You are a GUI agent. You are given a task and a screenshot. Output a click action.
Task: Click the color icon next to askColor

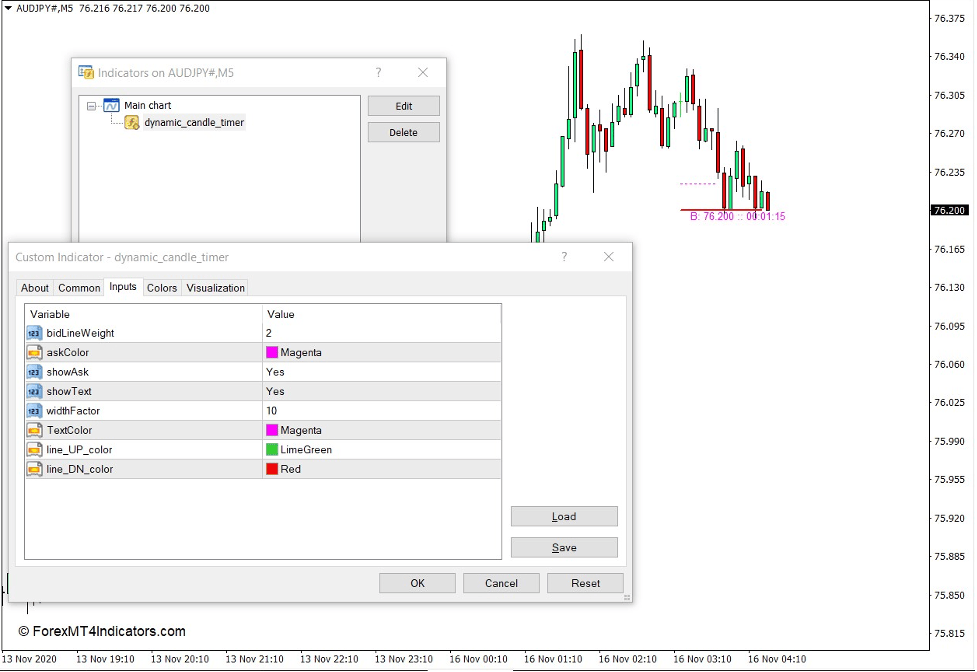33,352
